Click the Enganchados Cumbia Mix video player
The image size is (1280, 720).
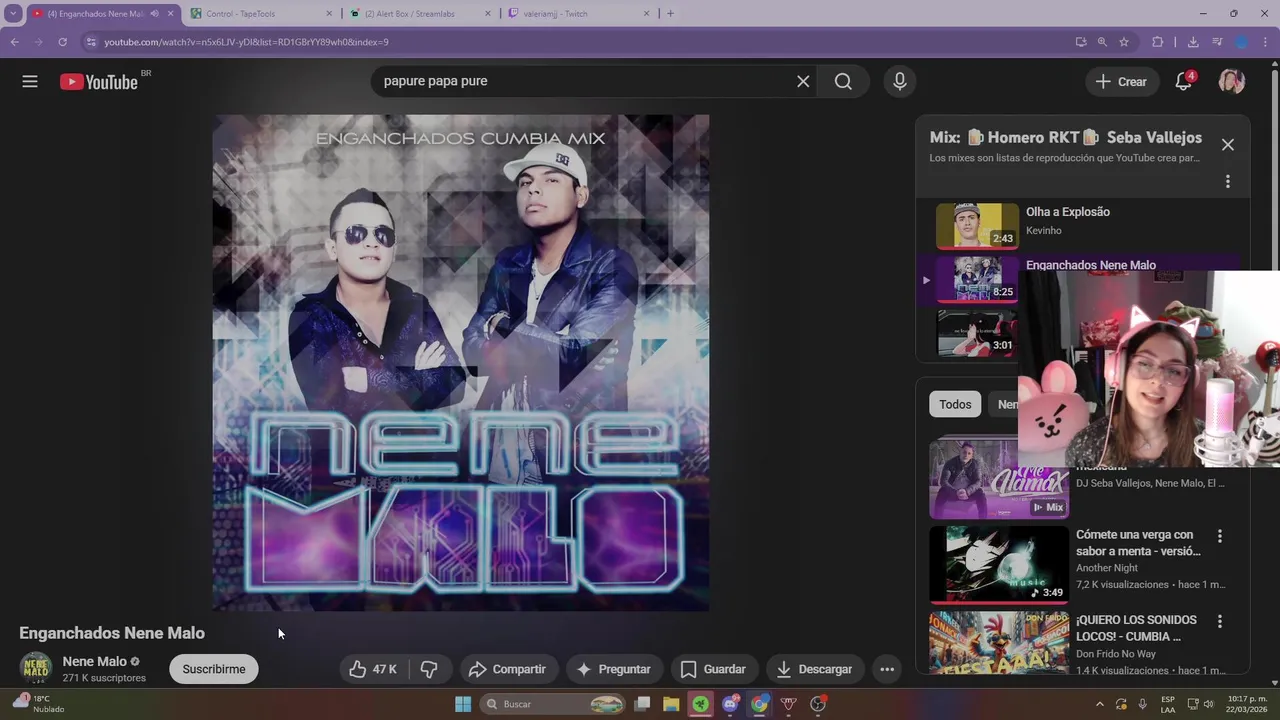[x=461, y=362]
